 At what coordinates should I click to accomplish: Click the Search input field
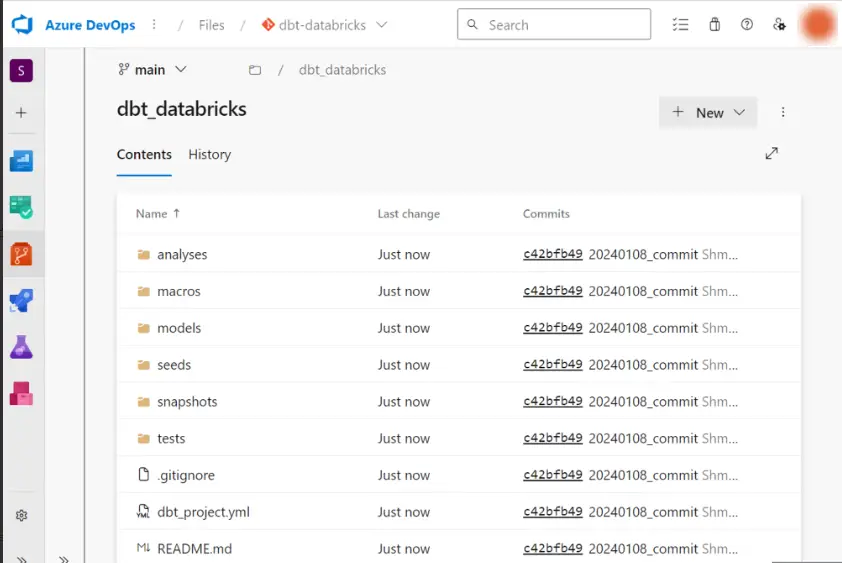tap(554, 24)
